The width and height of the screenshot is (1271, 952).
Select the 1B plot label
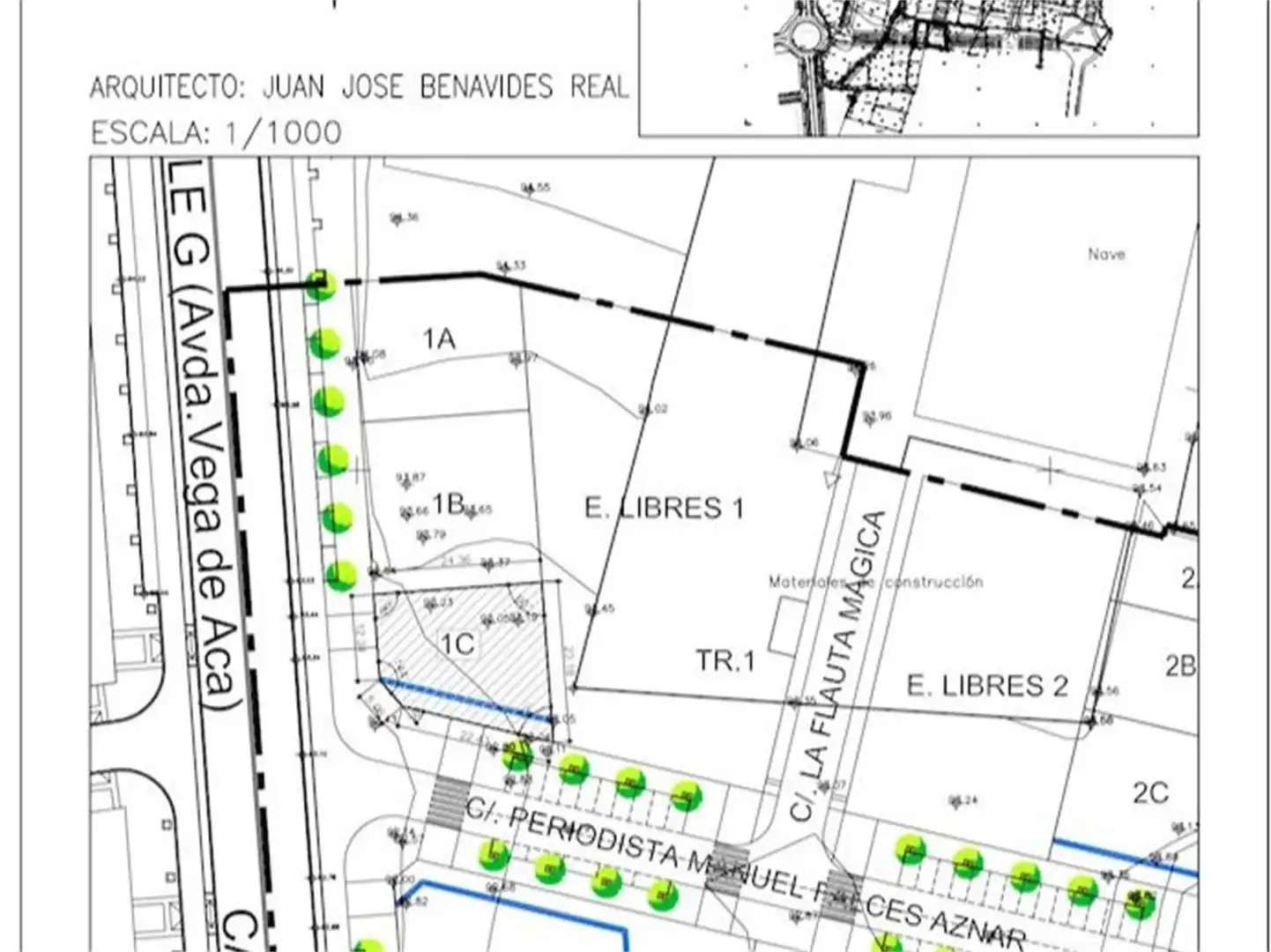[x=448, y=503]
